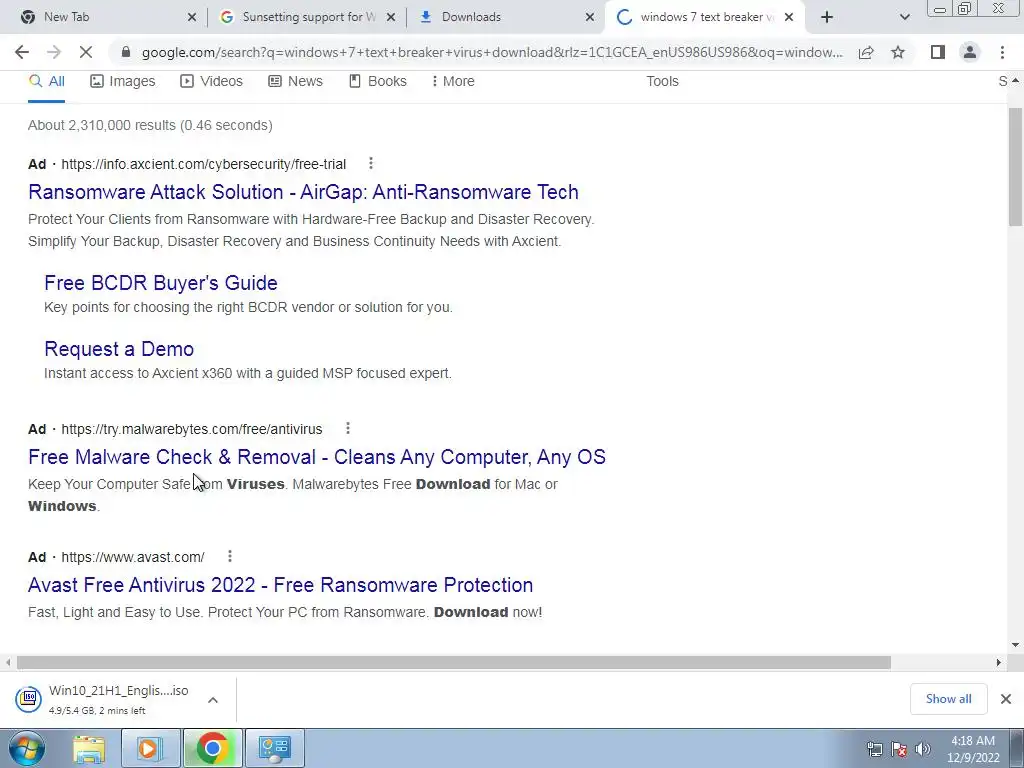1024x768 pixels.
Task: Open the Windows Start menu orb
Action: click(27, 748)
